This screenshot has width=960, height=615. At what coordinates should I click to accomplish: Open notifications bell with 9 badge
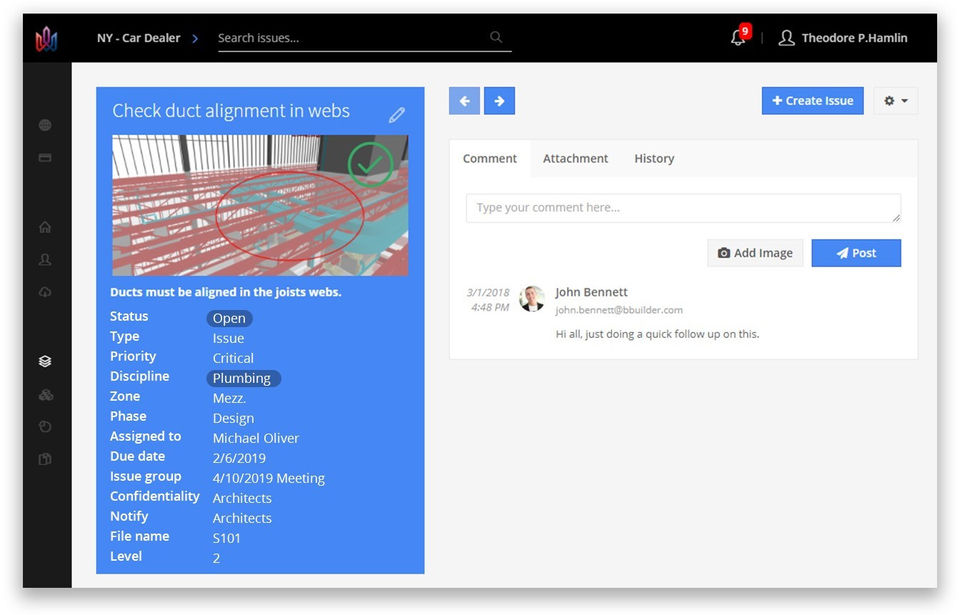tap(740, 37)
